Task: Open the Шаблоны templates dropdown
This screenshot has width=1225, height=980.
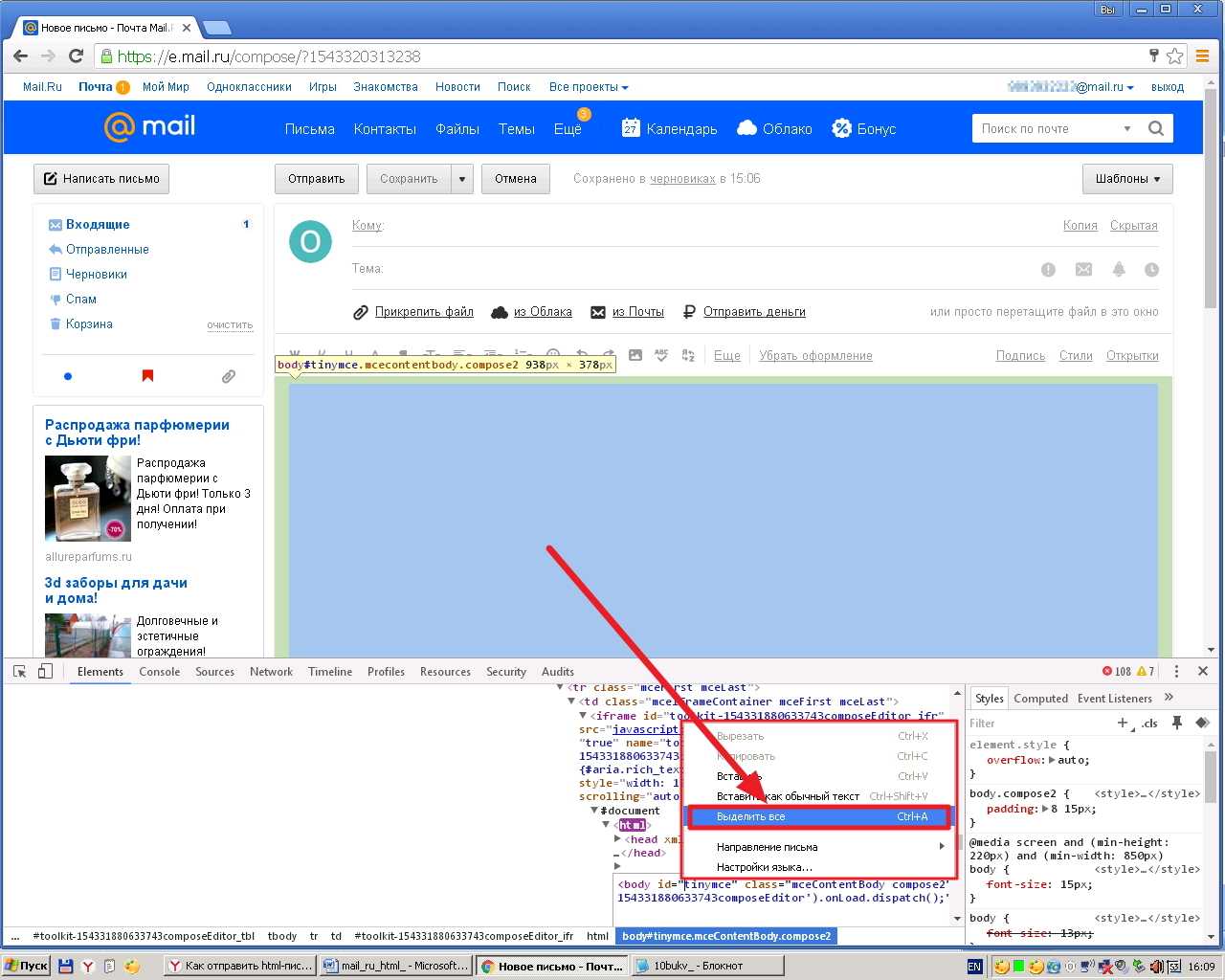Action: 1127,179
